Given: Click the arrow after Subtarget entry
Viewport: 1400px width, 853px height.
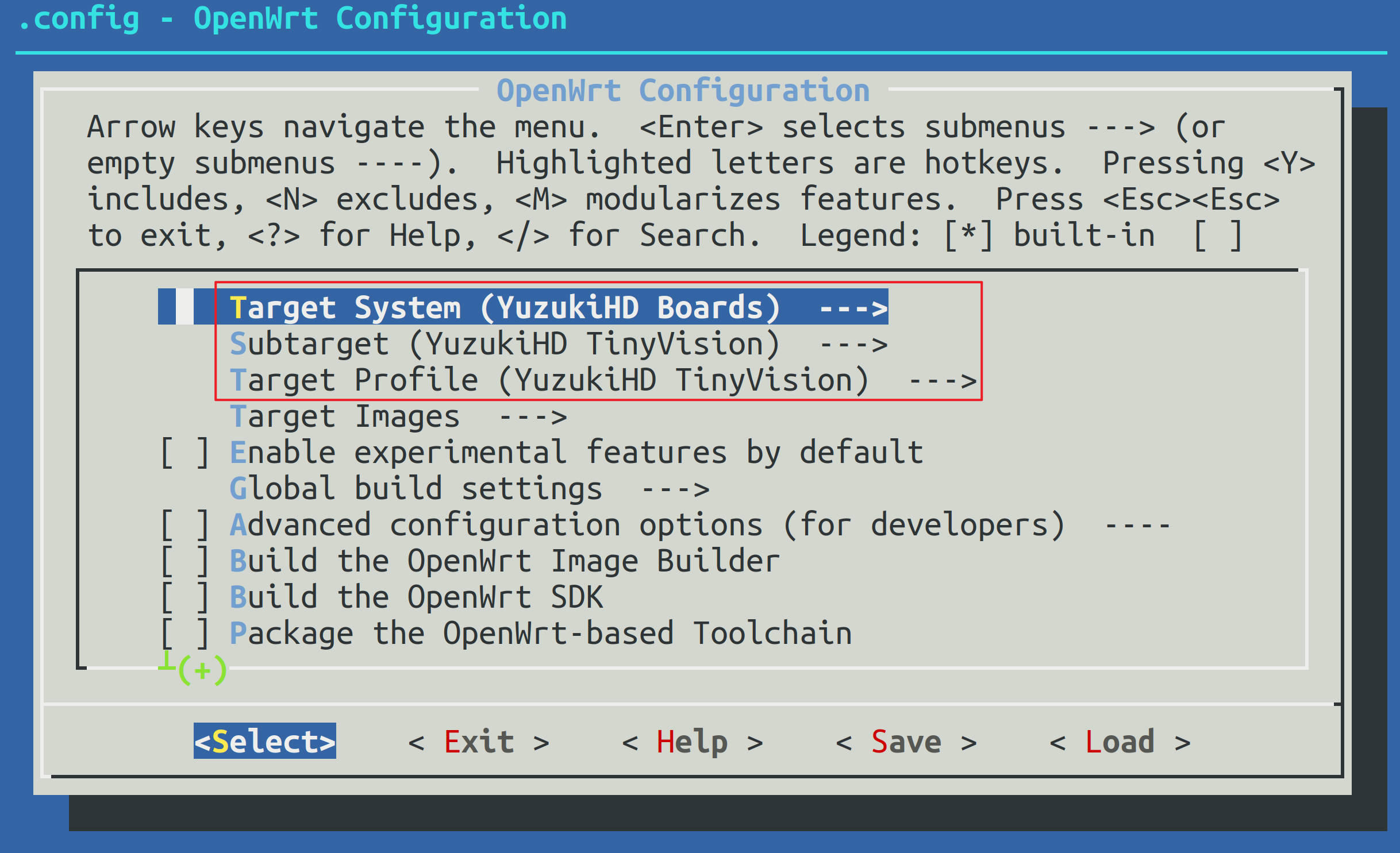Looking at the screenshot, I should 853,345.
